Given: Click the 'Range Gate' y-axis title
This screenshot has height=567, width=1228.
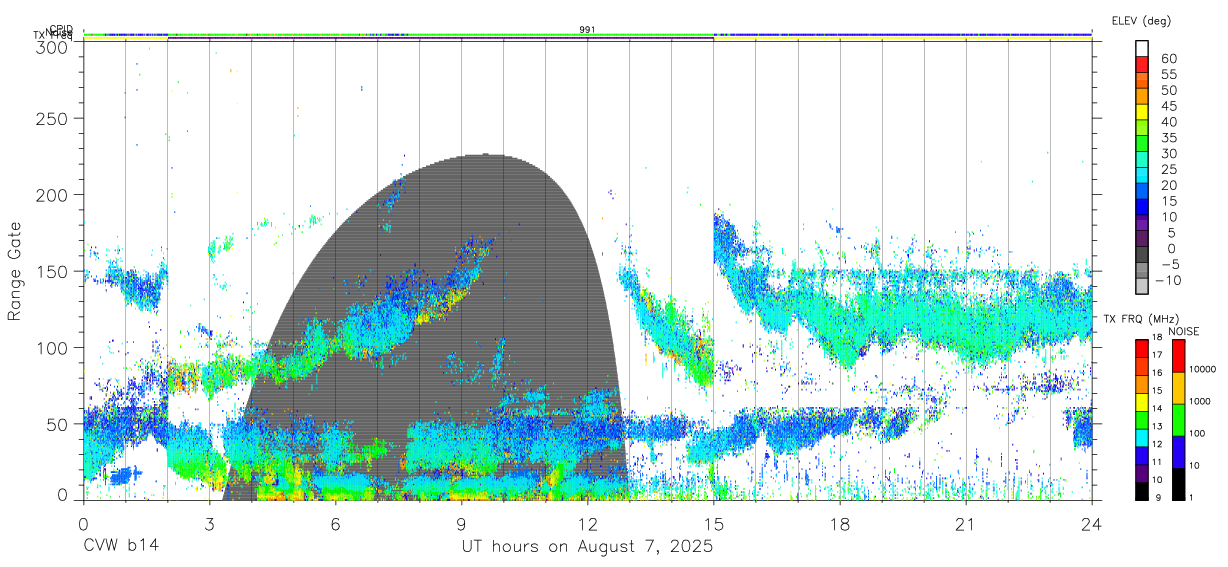Looking at the screenshot, I should [15, 272].
